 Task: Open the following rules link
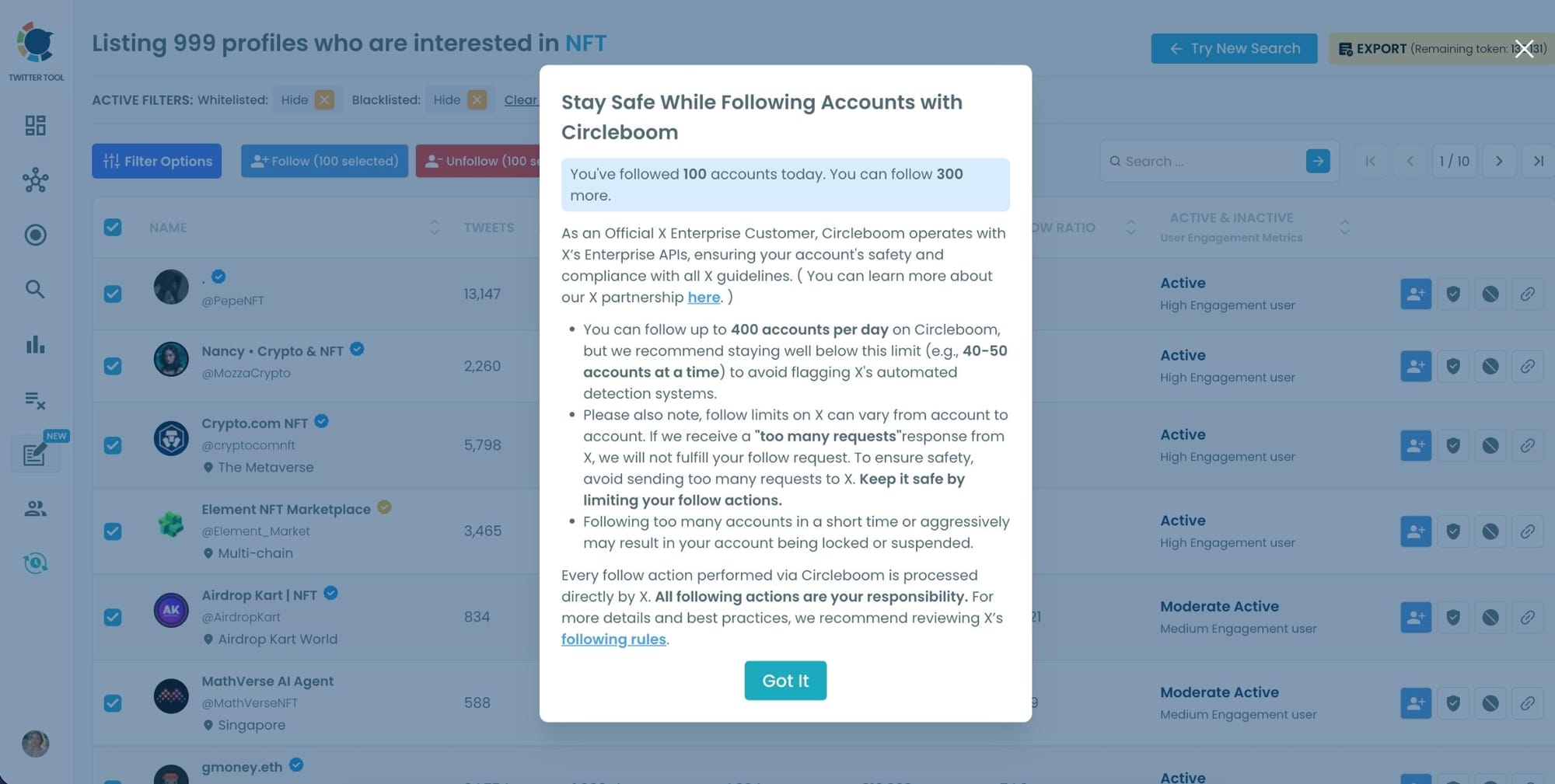pos(613,639)
